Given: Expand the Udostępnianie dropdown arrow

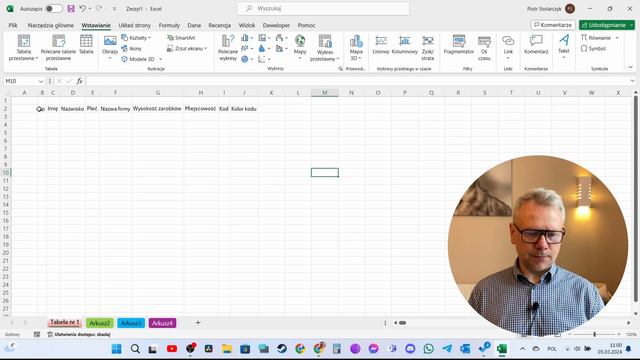Looking at the screenshot, I should tap(631, 25).
